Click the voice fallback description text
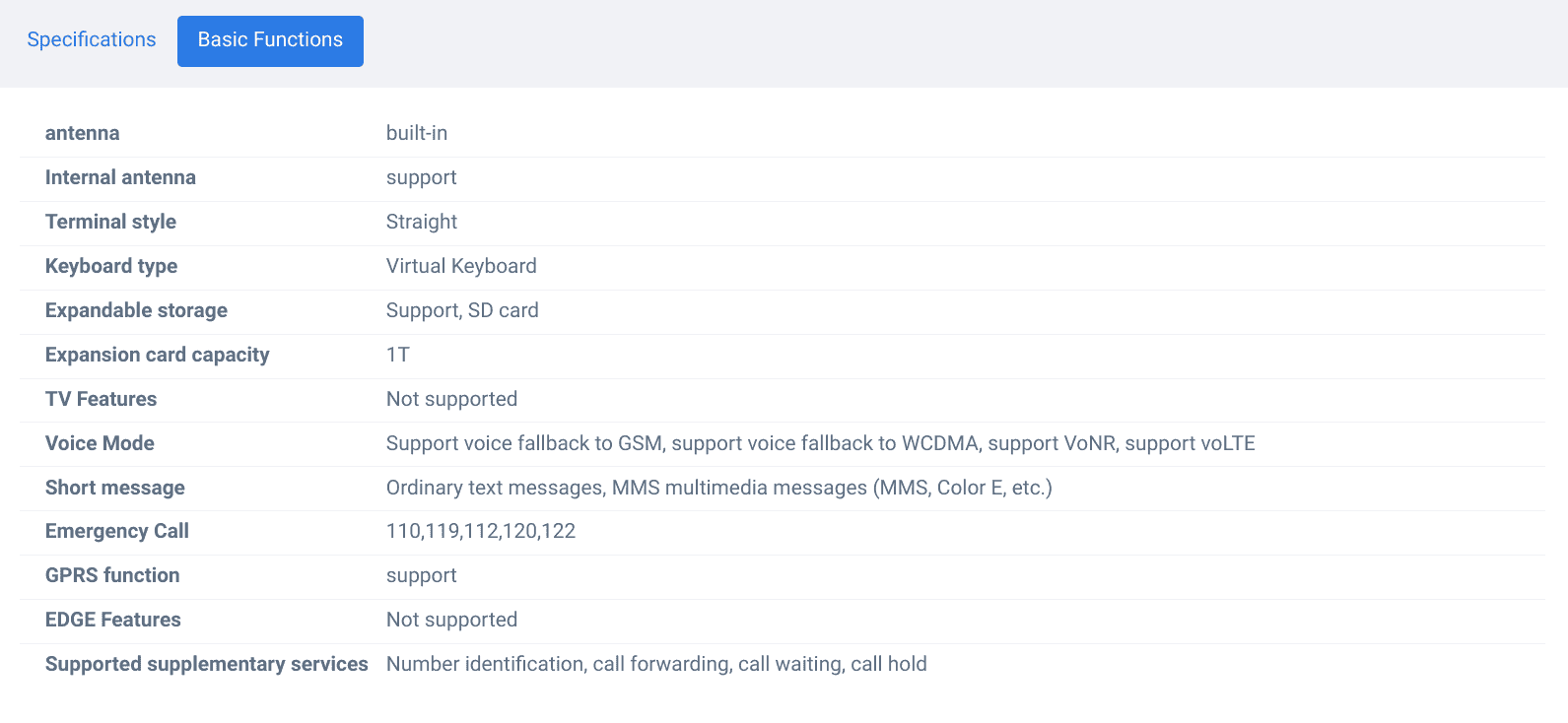 [x=820, y=443]
